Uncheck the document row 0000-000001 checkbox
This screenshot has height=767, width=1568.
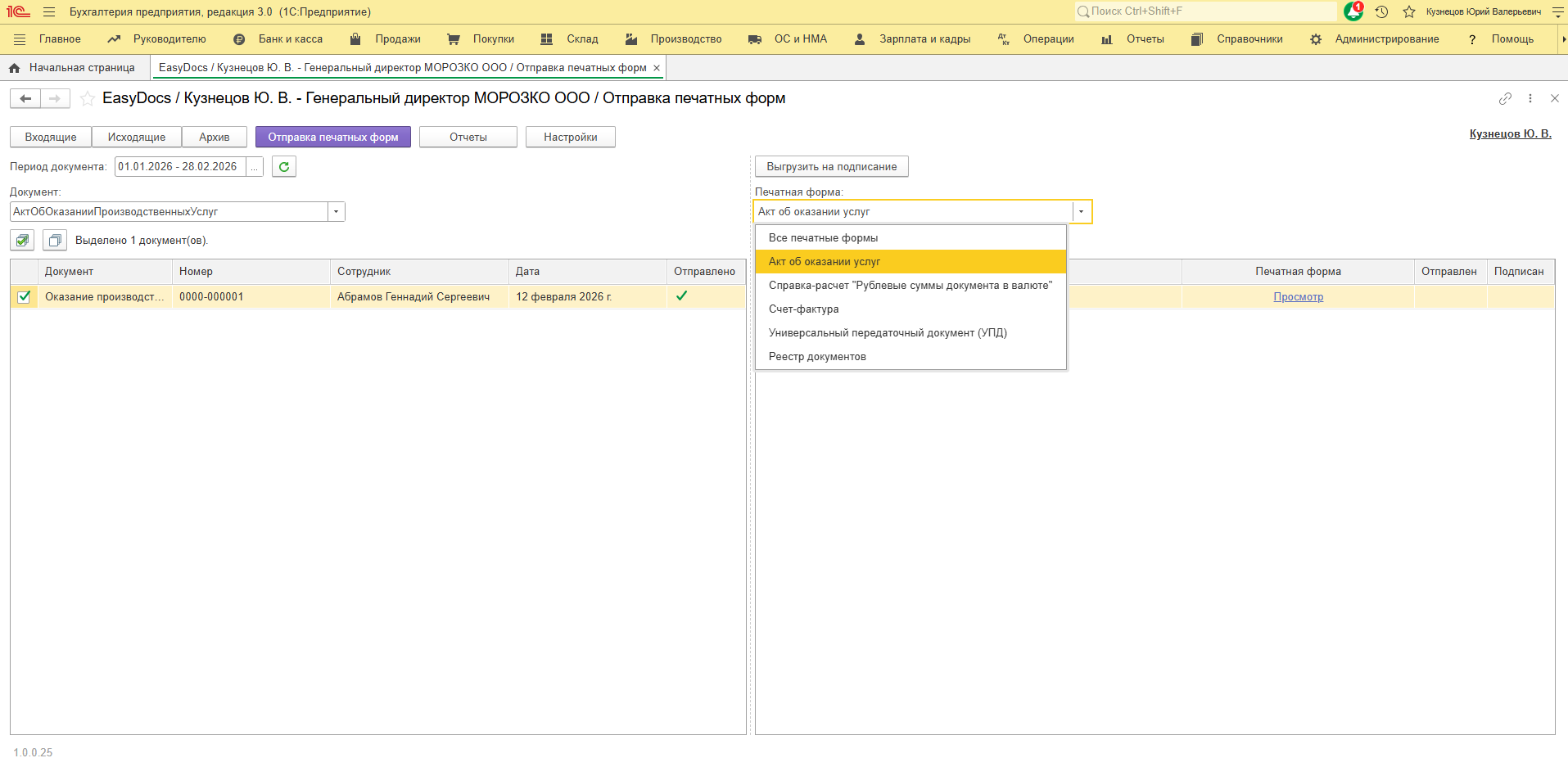[24, 297]
